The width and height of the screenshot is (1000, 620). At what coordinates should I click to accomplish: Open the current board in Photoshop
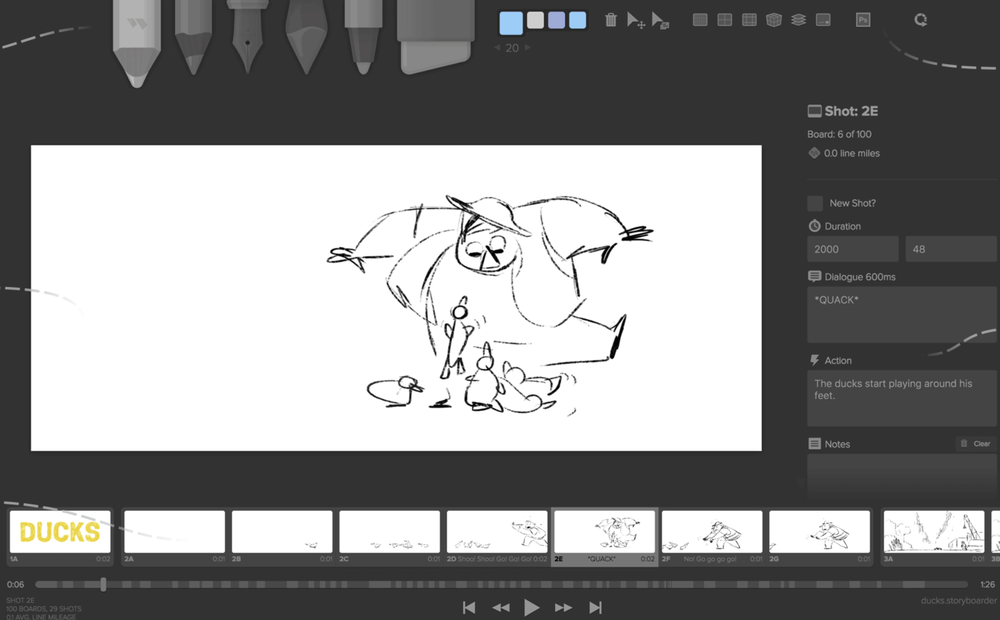(x=862, y=19)
